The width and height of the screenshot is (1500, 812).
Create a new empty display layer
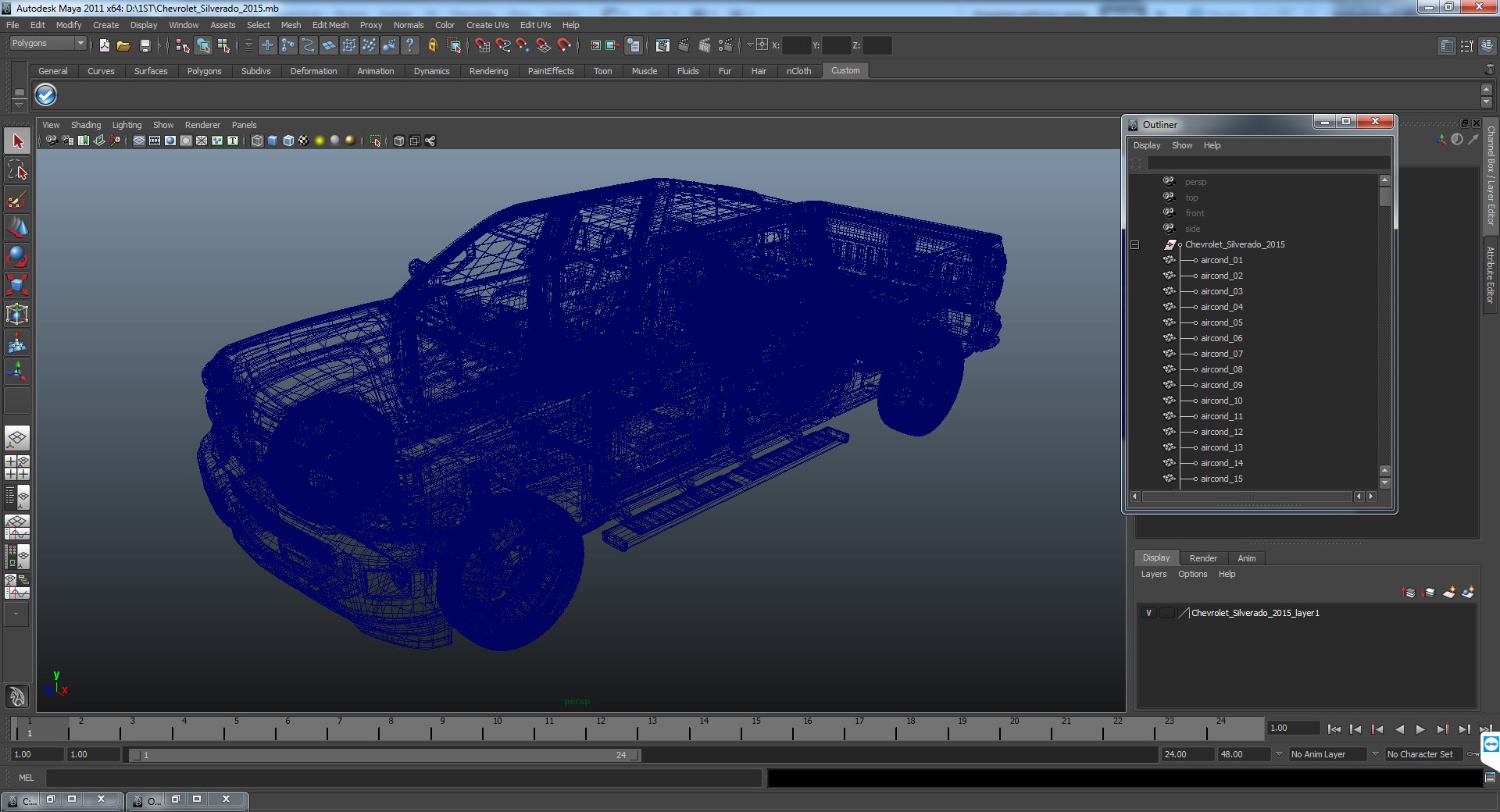1449,593
